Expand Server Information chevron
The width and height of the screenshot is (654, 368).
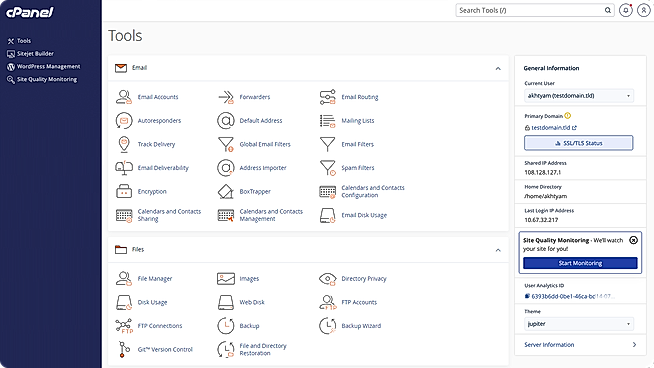tap(634, 345)
